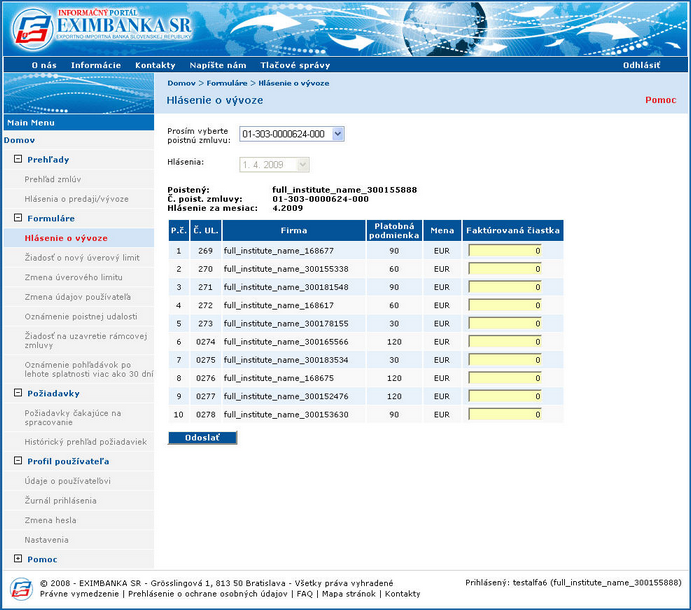This screenshot has height=610, width=691.
Task: Open Napíšte nám in top navigation
Action: tap(218, 65)
